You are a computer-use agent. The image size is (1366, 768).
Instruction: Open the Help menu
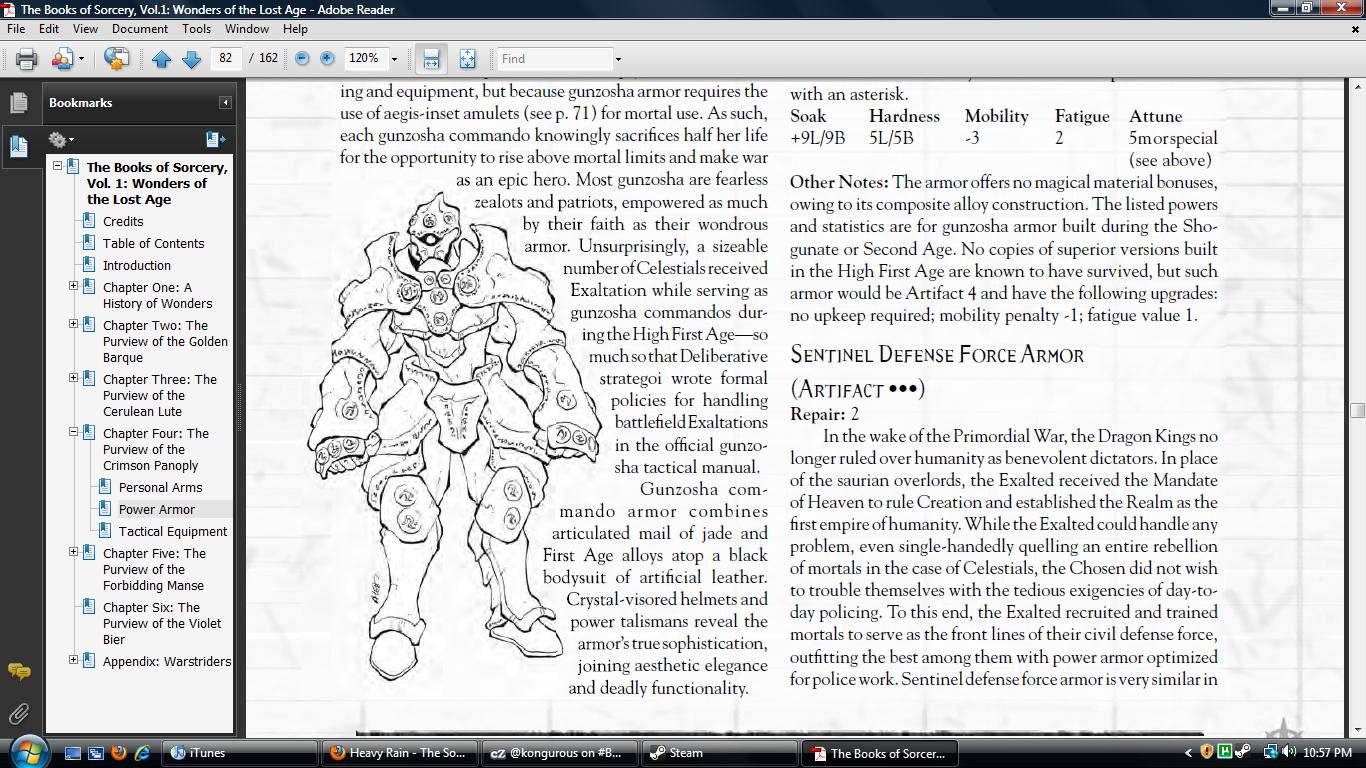click(295, 29)
